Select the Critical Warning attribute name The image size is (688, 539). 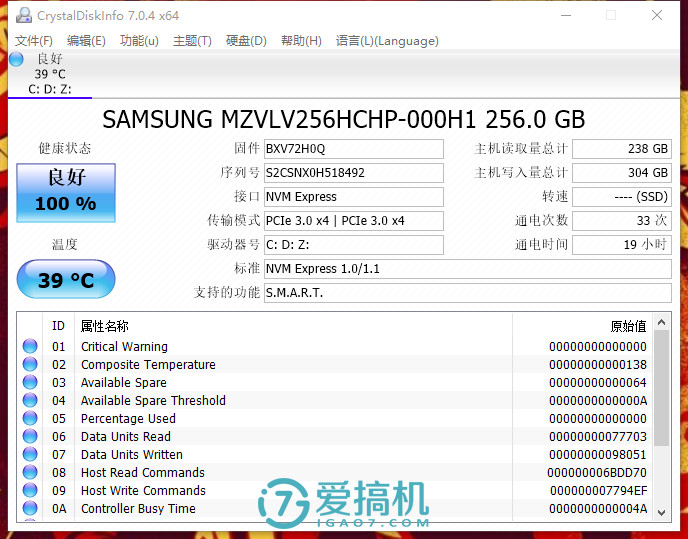pos(124,347)
